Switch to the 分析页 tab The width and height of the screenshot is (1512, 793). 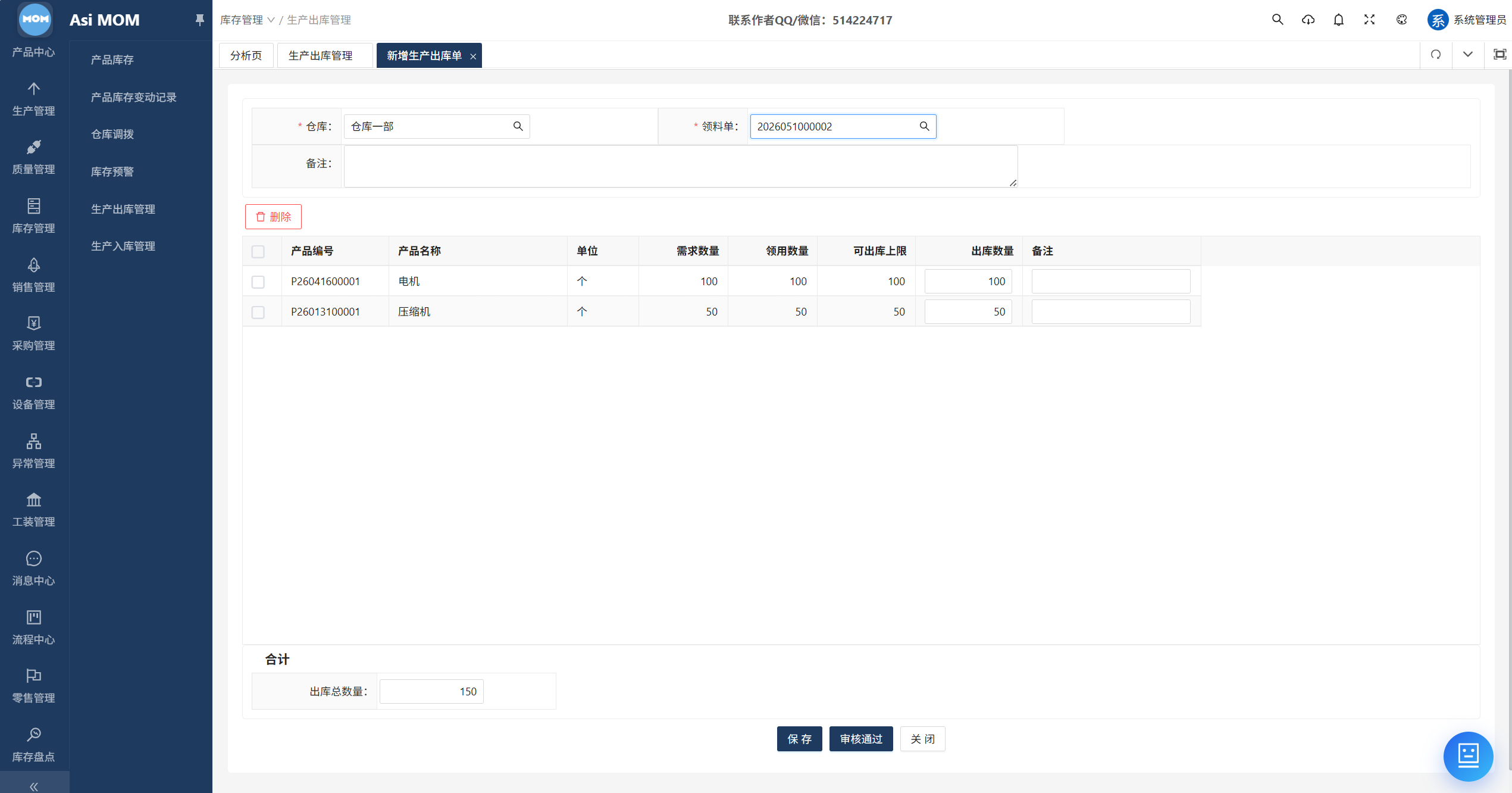pos(246,55)
